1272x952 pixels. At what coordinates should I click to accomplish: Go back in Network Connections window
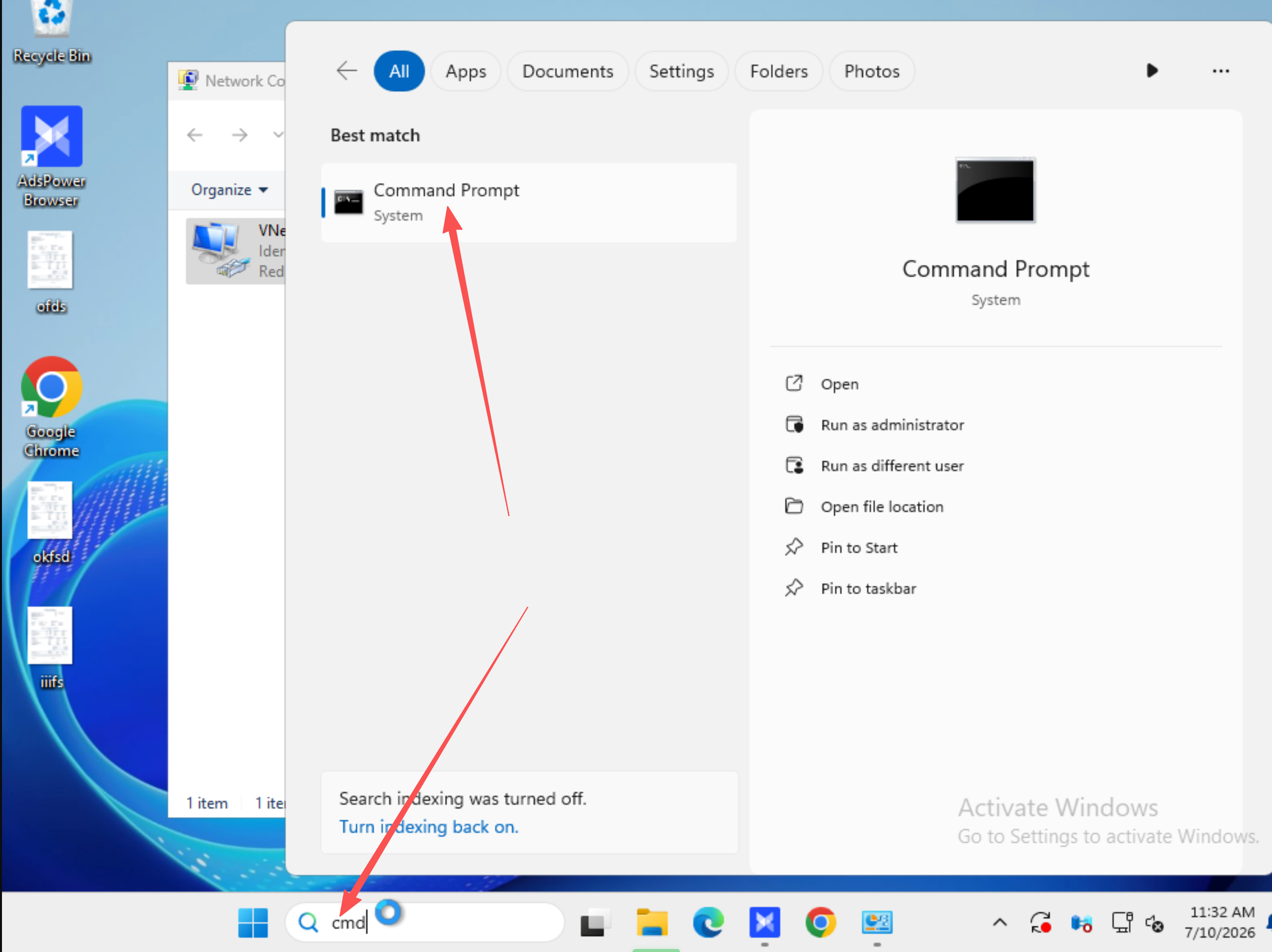click(195, 134)
